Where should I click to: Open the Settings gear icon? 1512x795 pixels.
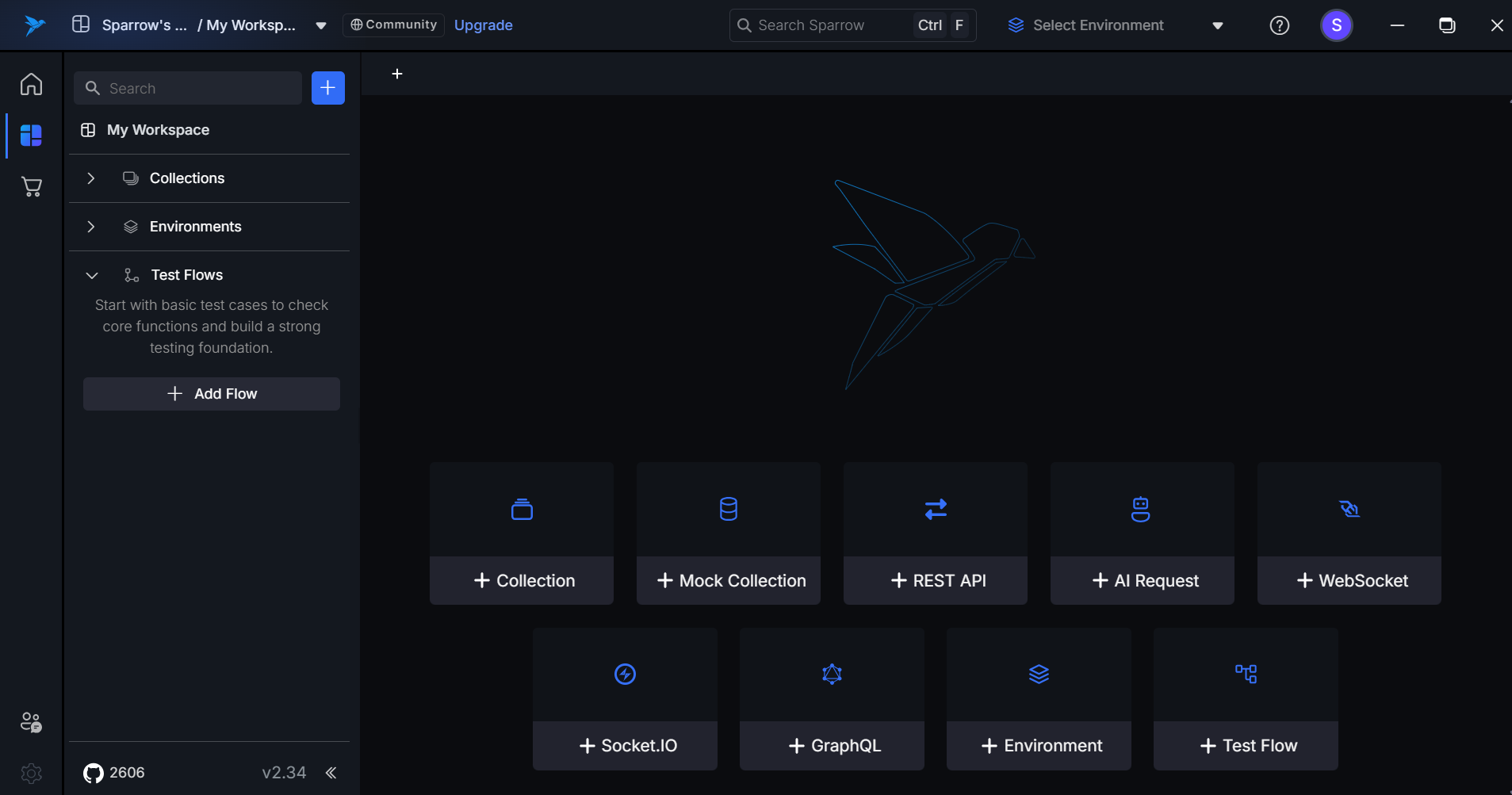click(31, 773)
